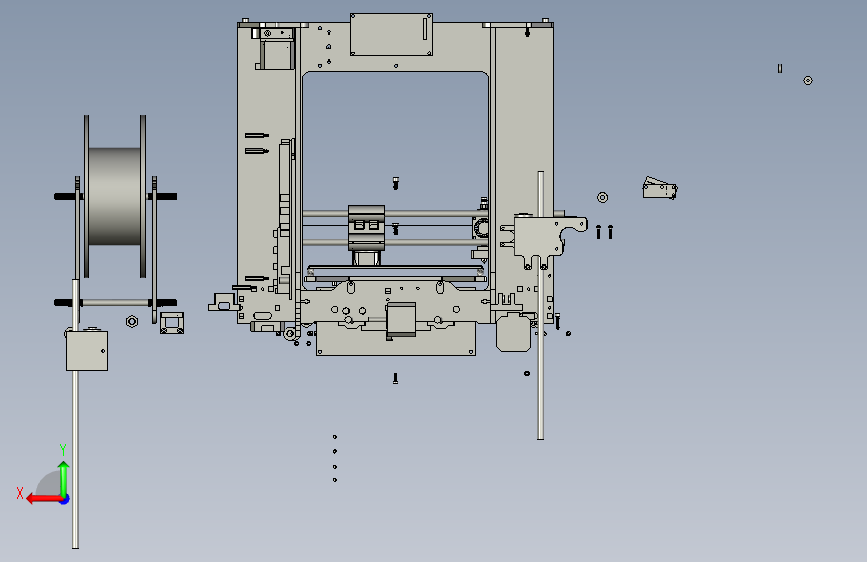This screenshot has width=867, height=562.
Task: Select the small square bracket beside hex nut
Action: tap(172, 323)
